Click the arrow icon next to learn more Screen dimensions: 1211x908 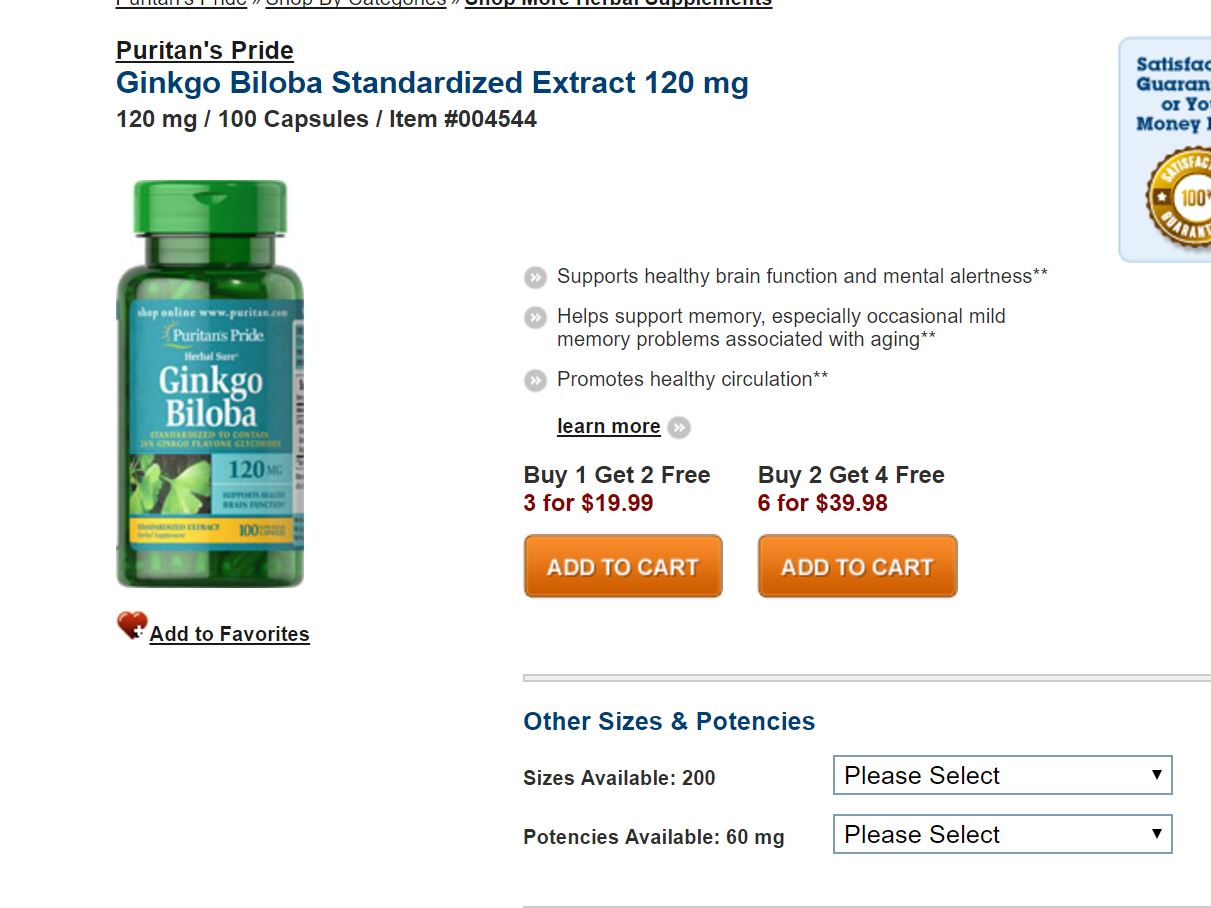[679, 428]
